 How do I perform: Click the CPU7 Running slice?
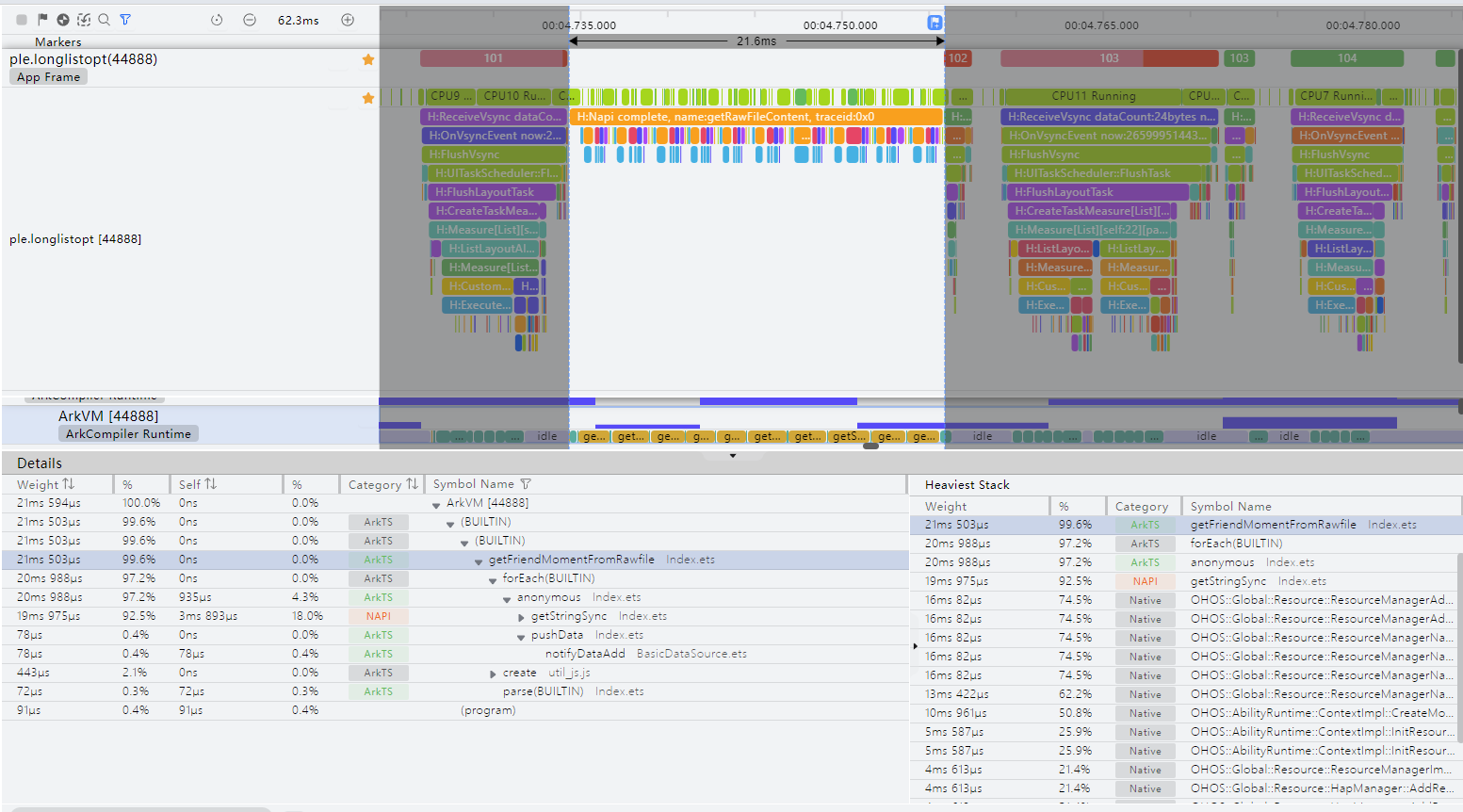point(1336,96)
